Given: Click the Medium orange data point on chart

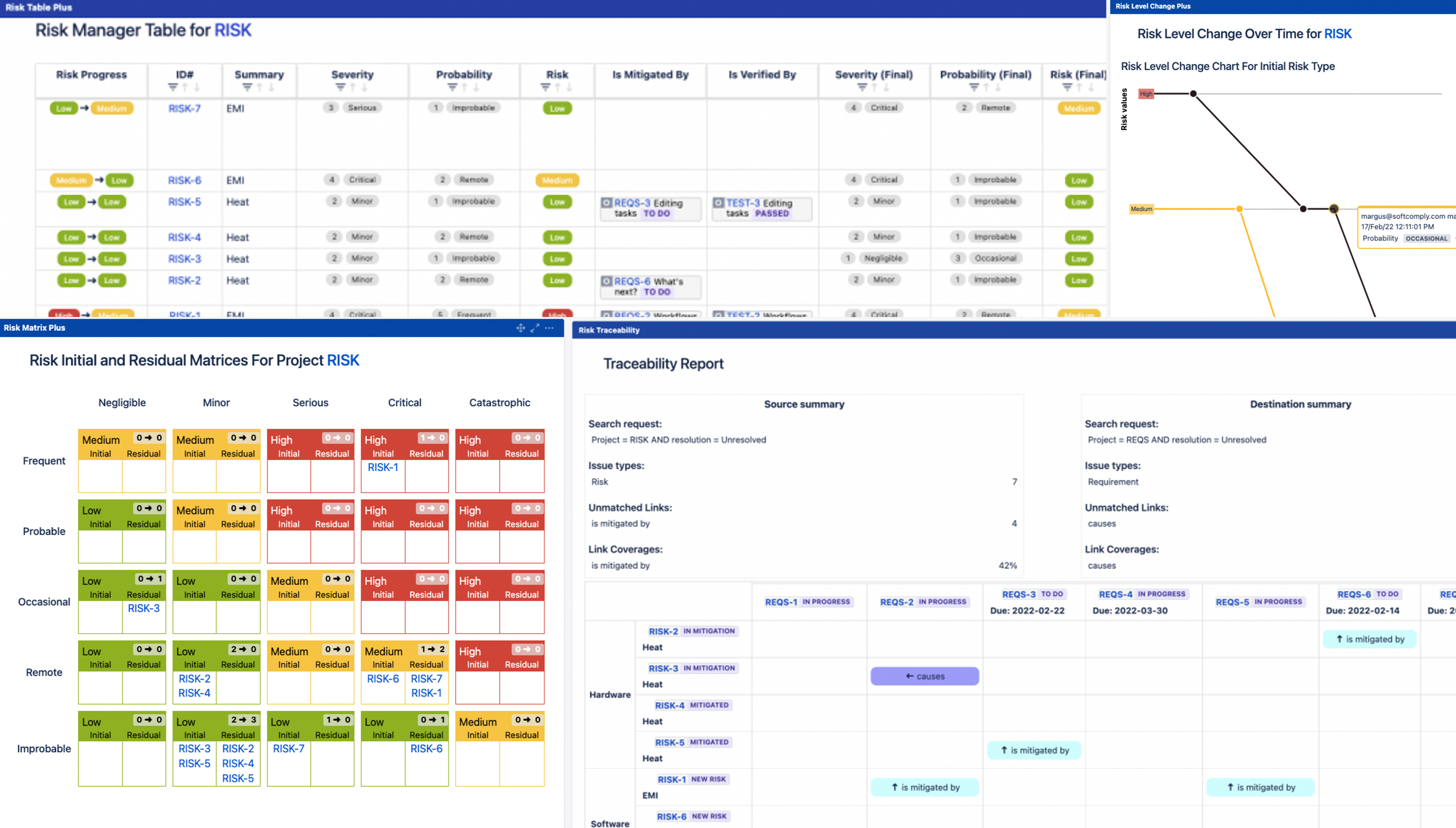Looking at the screenshot, I should [x=1239, y=209].
